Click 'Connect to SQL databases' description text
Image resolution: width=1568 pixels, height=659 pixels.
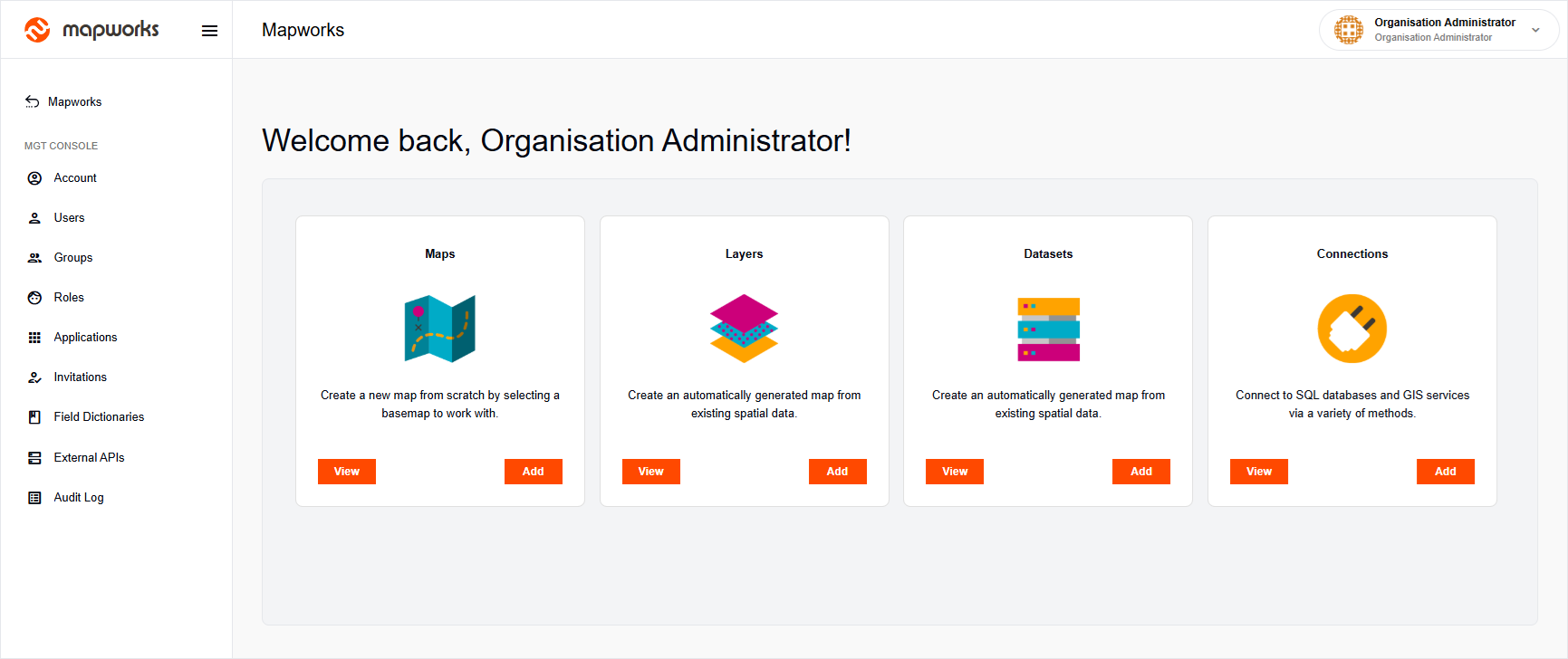coord(1352,405)
